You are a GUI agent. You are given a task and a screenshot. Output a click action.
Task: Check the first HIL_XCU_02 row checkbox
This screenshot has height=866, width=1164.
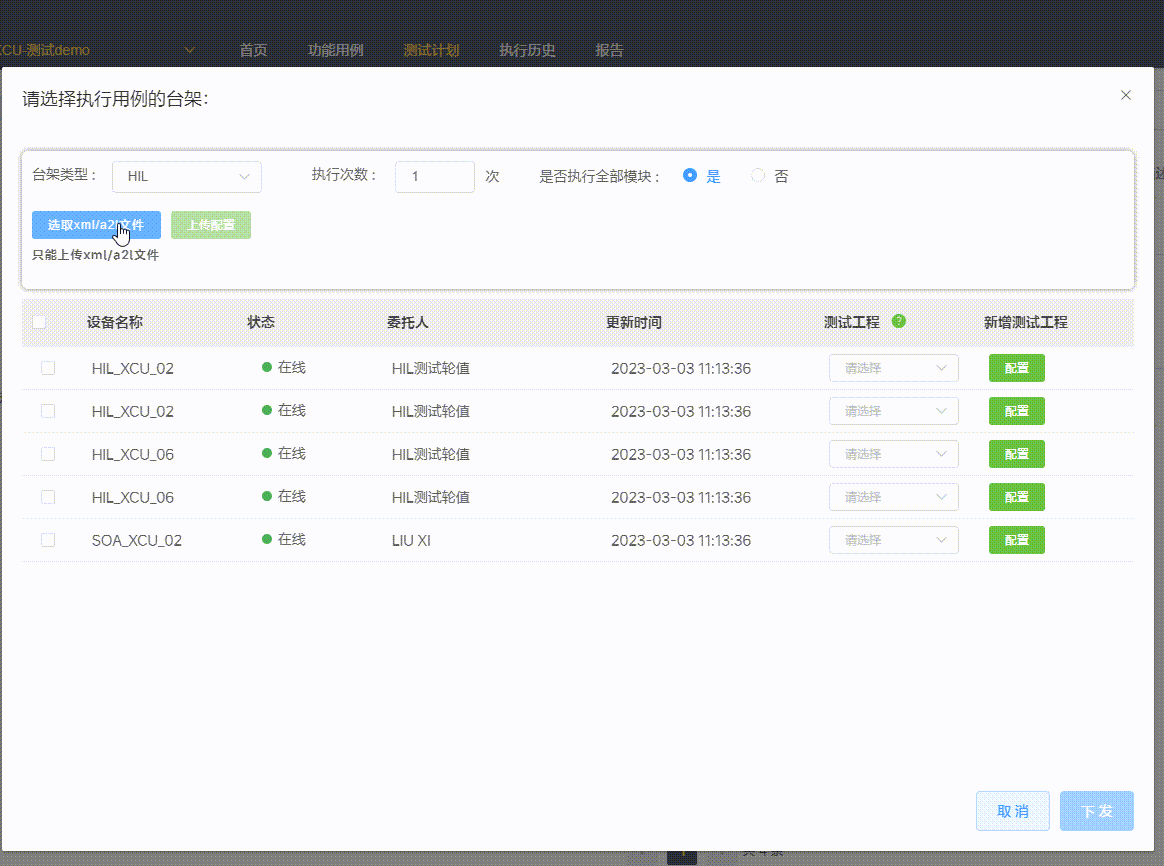click(48, 368)
